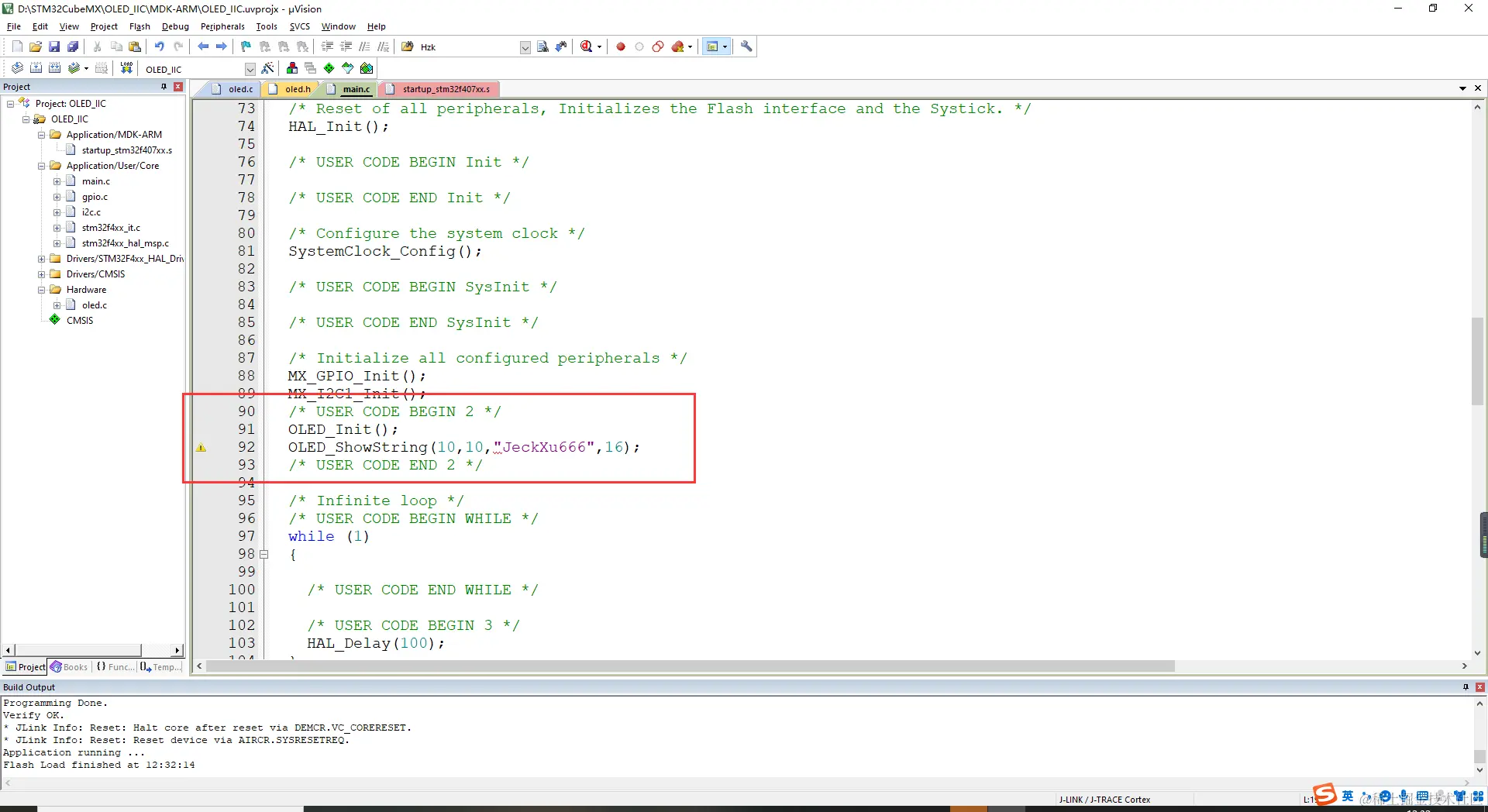Switch to the Templates panel tab
Screen dimensions: 1488x812
(x=160, y=667)
